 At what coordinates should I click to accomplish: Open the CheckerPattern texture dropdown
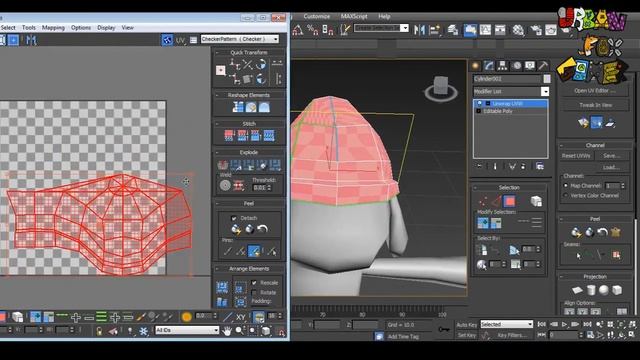(240, 39)
